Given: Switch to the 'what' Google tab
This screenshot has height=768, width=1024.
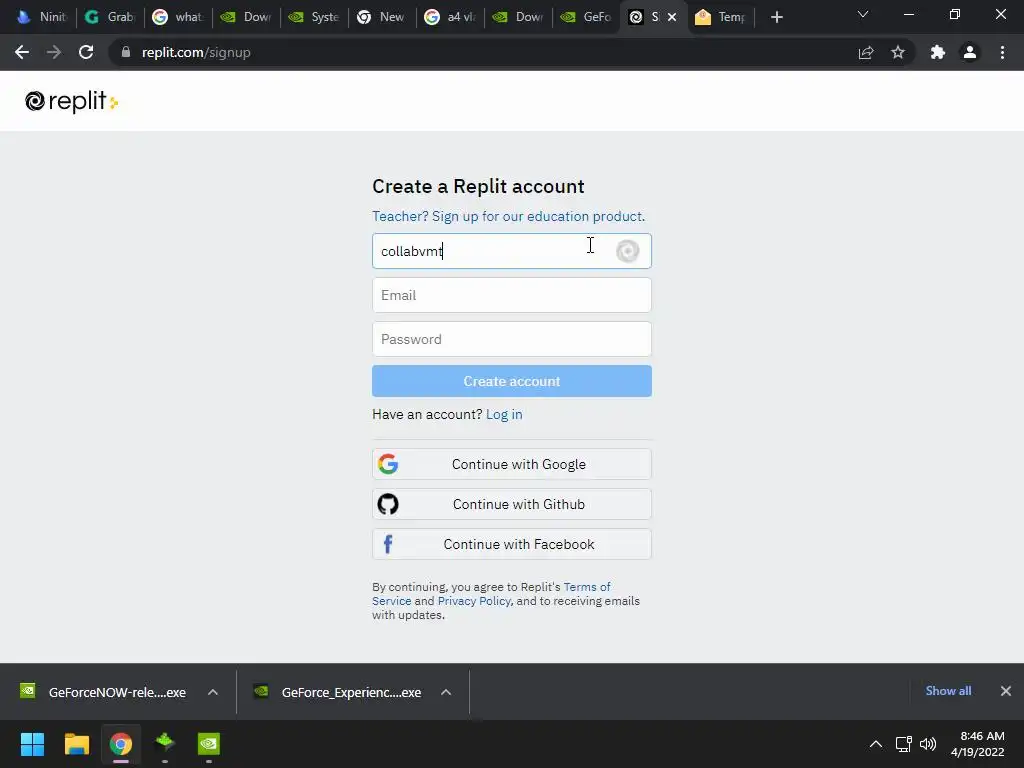Looking at the screenshot, I should pyautogui.click(x=178, y=17).
